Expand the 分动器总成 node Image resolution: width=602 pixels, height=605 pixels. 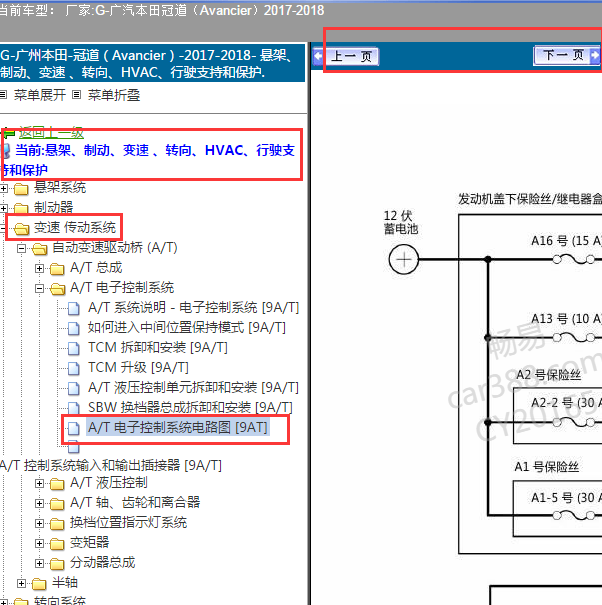(39, 564)
